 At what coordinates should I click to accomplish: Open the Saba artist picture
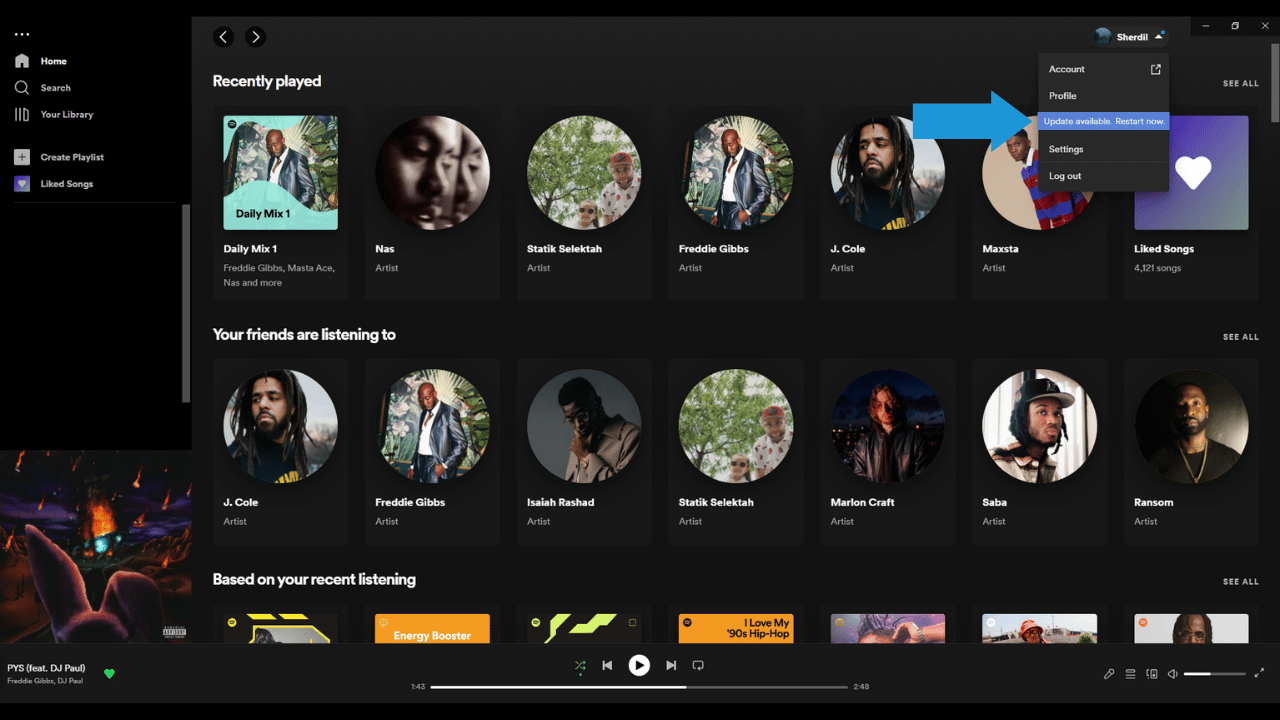(x=1040, y=427)
